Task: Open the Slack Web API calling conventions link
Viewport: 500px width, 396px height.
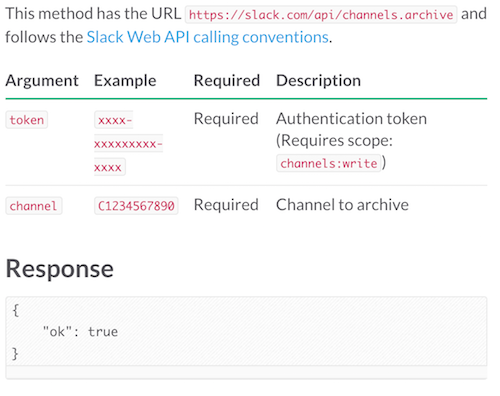Action: (208, 37)
